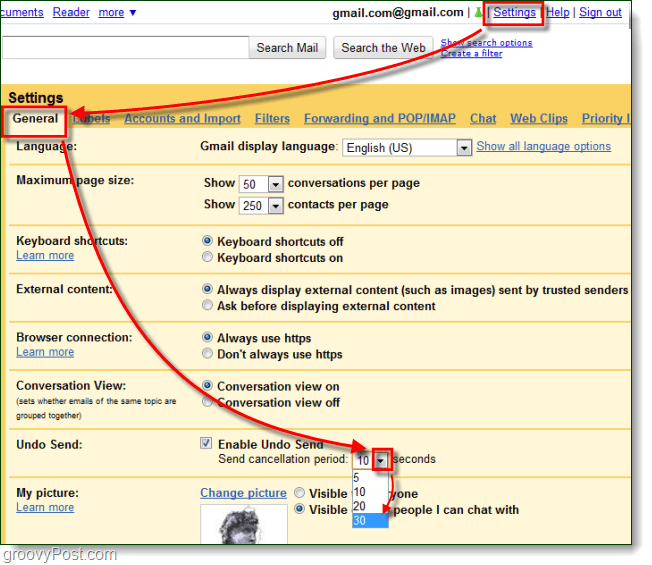652x565 pixels.
Task: Switch to the Filters tab
Action: coord(272,119)
